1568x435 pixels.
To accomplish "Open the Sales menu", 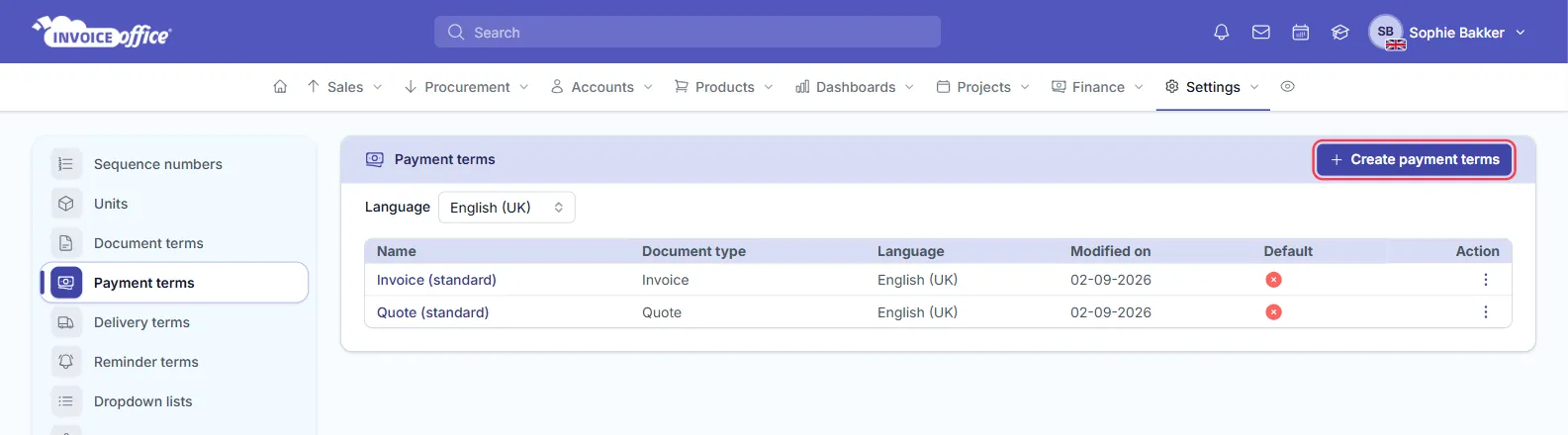I will [344, 87].
